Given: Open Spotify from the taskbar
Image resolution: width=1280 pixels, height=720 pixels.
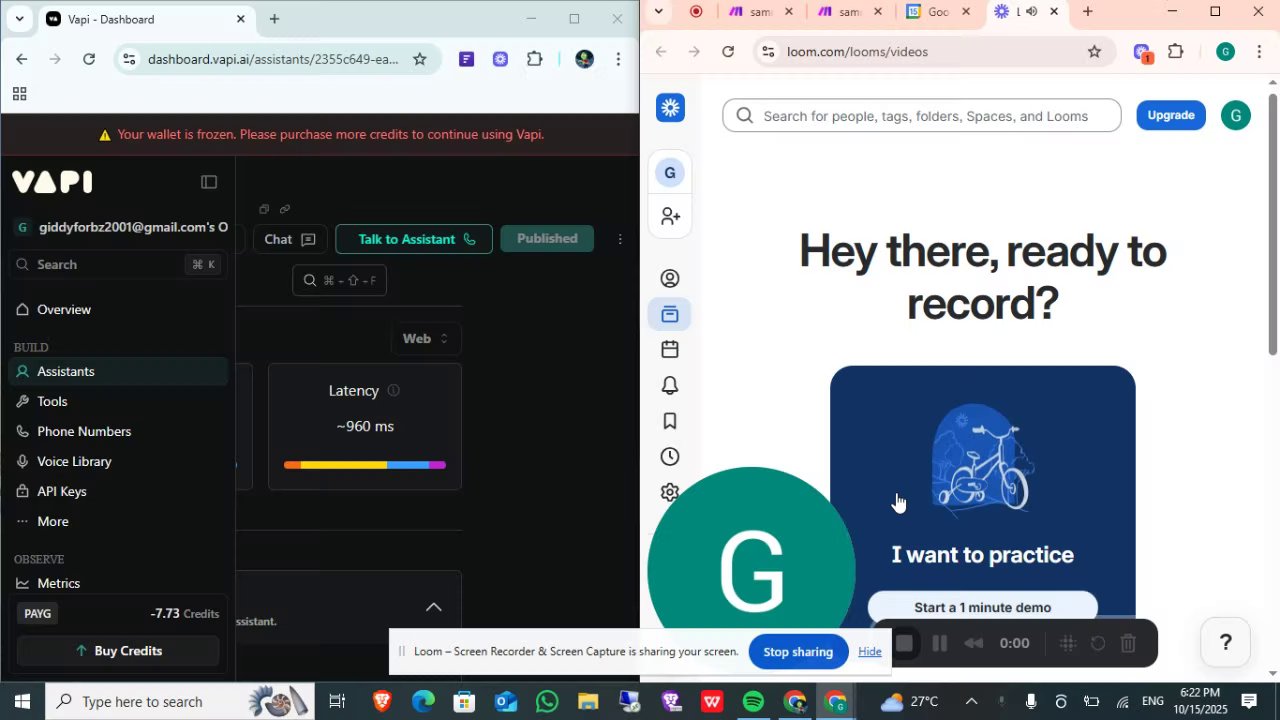Looking at the screenshot, I should click(x=753, y=702).
